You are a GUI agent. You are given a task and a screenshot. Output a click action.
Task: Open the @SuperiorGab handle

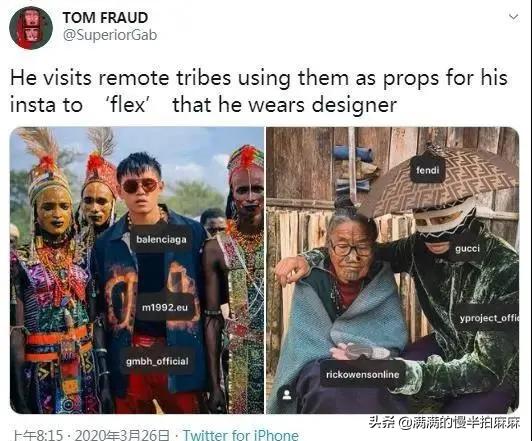pos(110,35)
